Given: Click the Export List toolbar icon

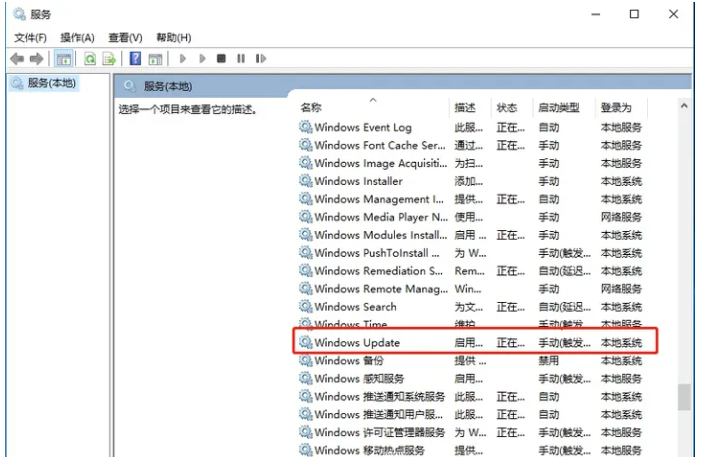Looking at the screenshot, I should point(109,59).
